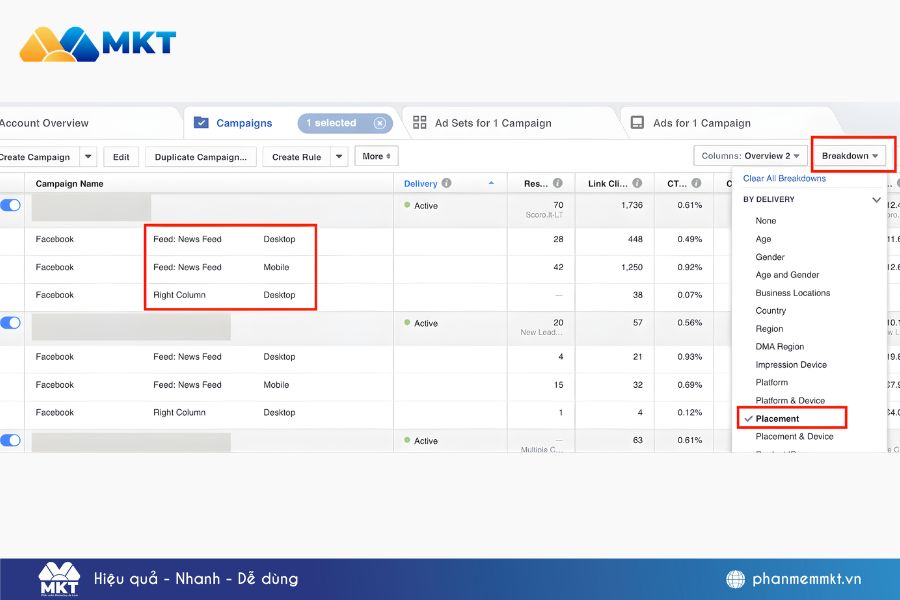Open the Columns: Overview 2 dropdown
Image resolution: width=900 pixels, height=600 pixels.
[750, 156]
